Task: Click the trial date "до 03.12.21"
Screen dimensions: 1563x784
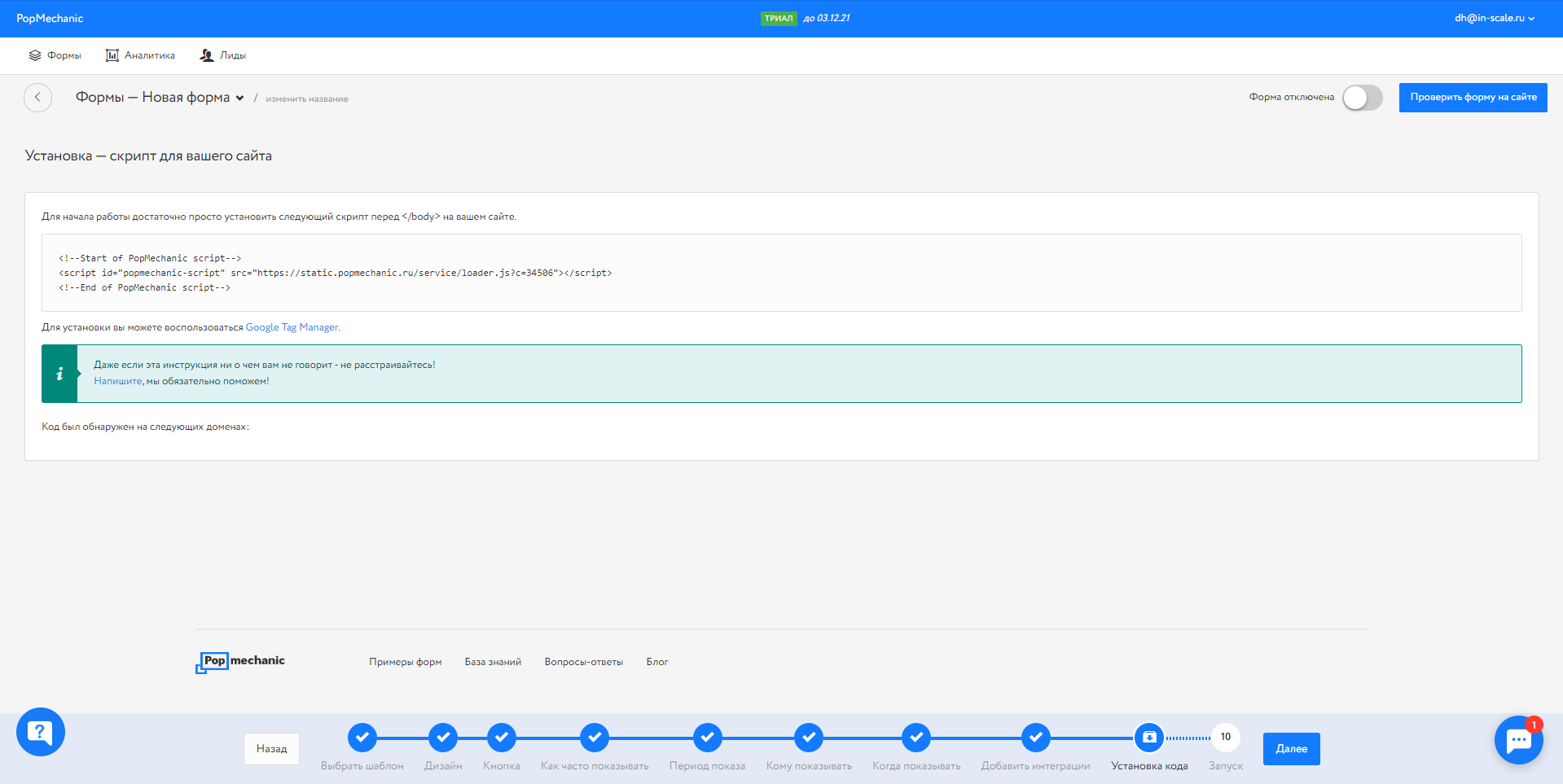Action: (x=827, y=18)
